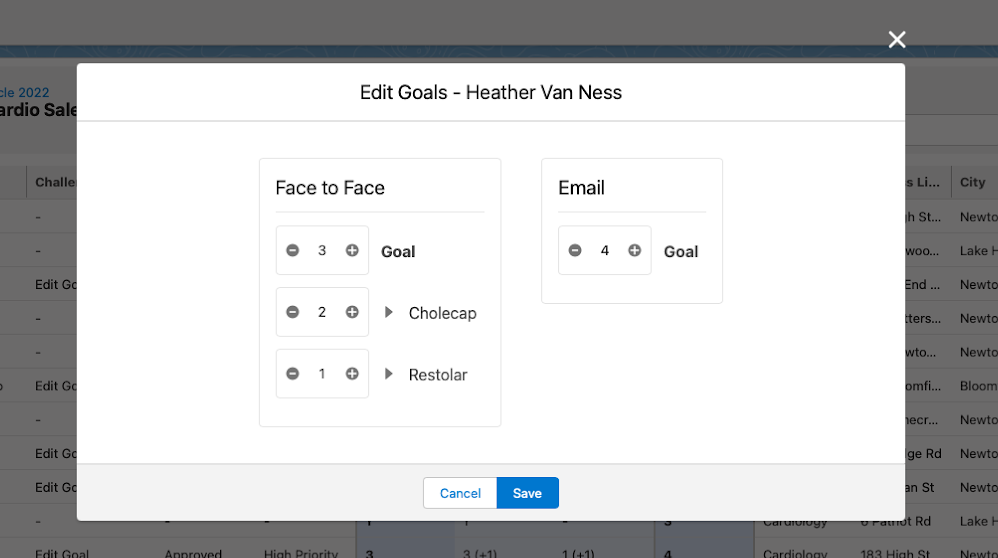Click the City column header
The width and height of the screenshot is (998, 558).
(x=973, y=182)
